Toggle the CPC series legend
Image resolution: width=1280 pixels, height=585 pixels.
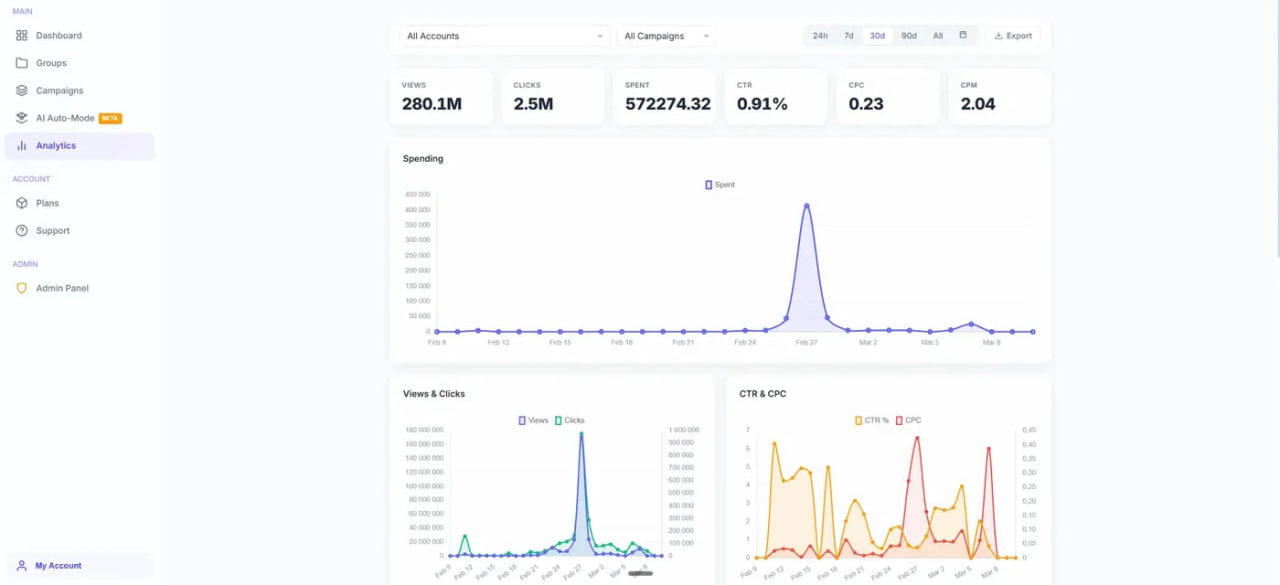pyautogui.click(x=909, y=421)
